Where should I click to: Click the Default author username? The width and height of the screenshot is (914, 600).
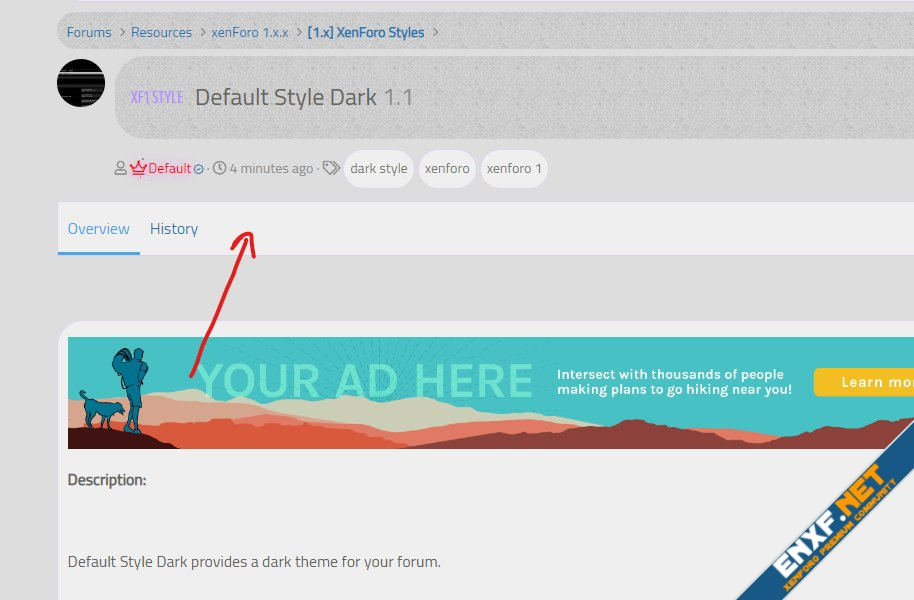click(x=169, y=169)
